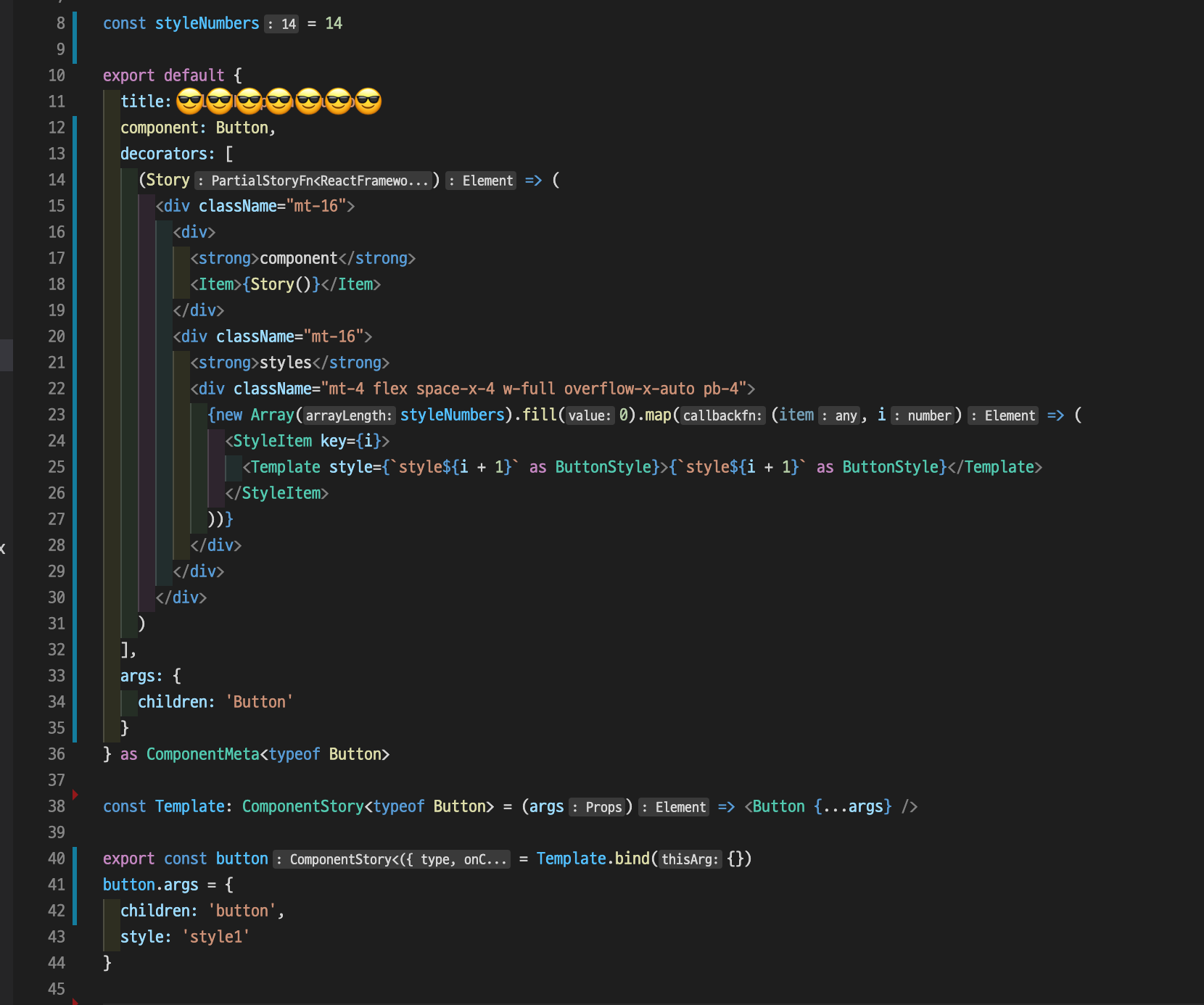
Task: Click line number 45 in the gutter
Action: point(57,989)
